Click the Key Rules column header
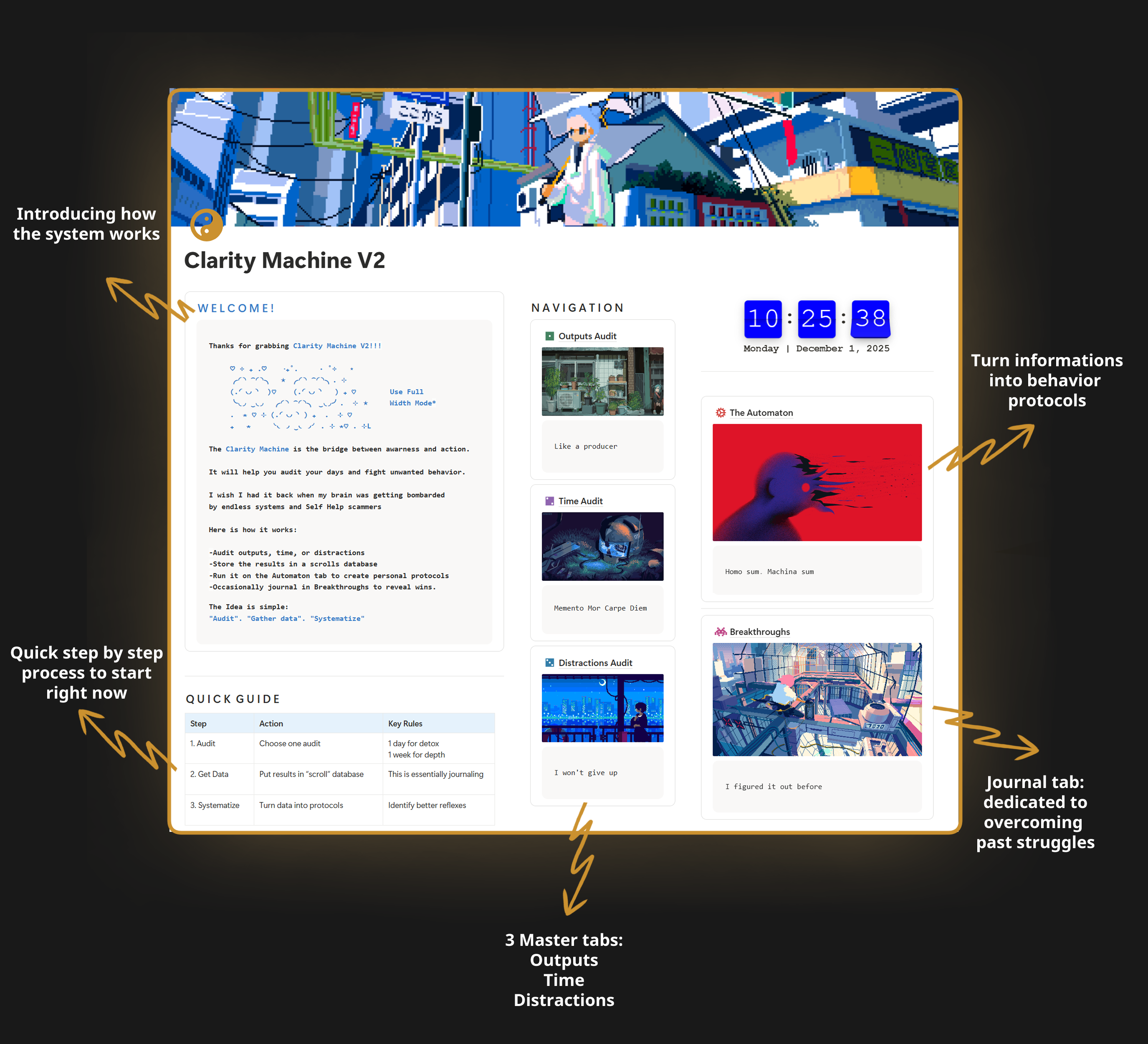1148x1044 pixels. [x=405, y=723]
